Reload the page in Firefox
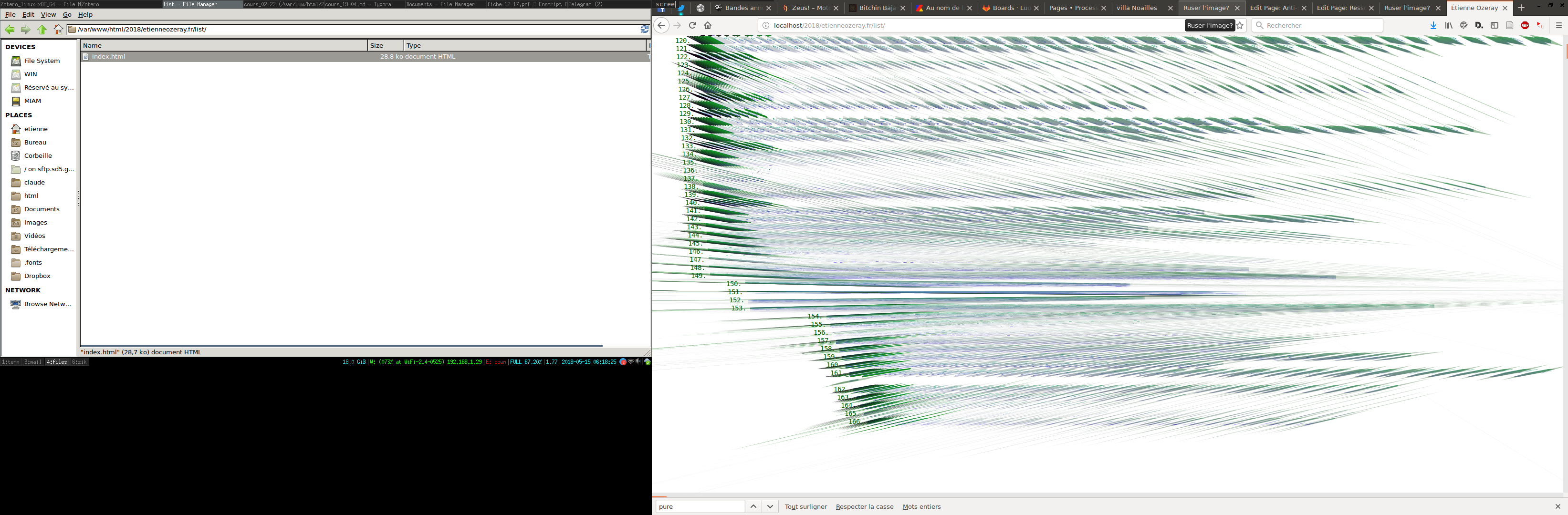 (x=692, y=26)
